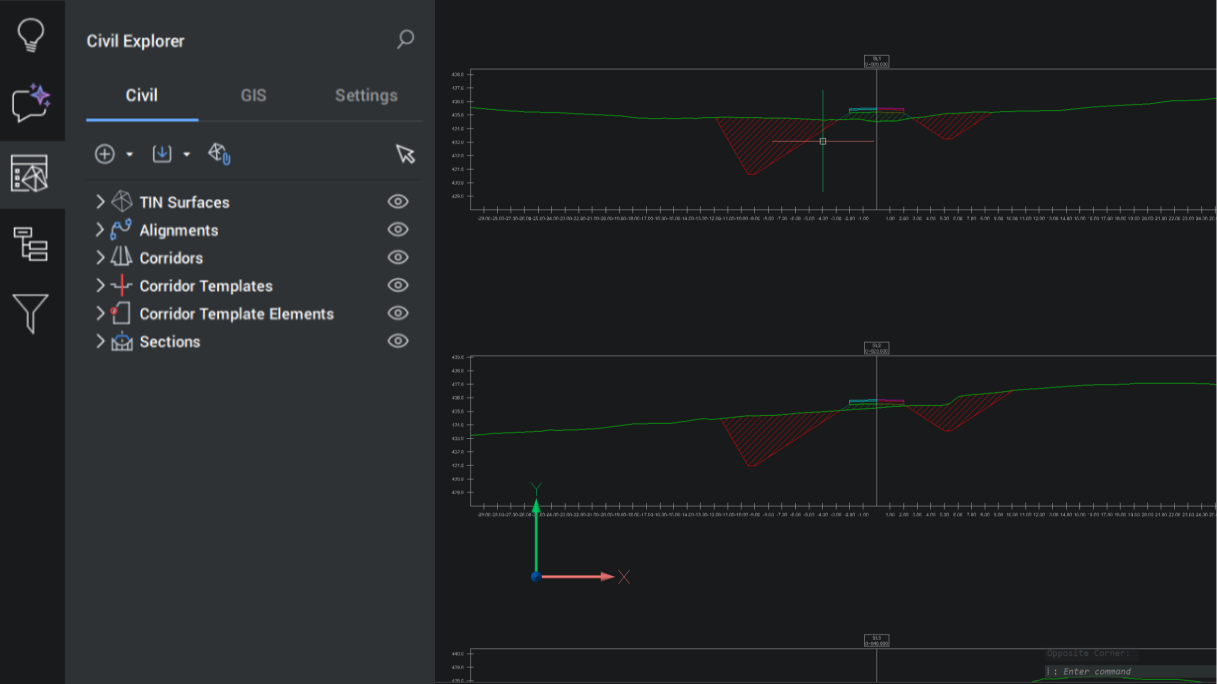This screenshot has height=684, width=1217.
Task: Expand the Corridor Templates node
Action: click(x=100, y=286)
